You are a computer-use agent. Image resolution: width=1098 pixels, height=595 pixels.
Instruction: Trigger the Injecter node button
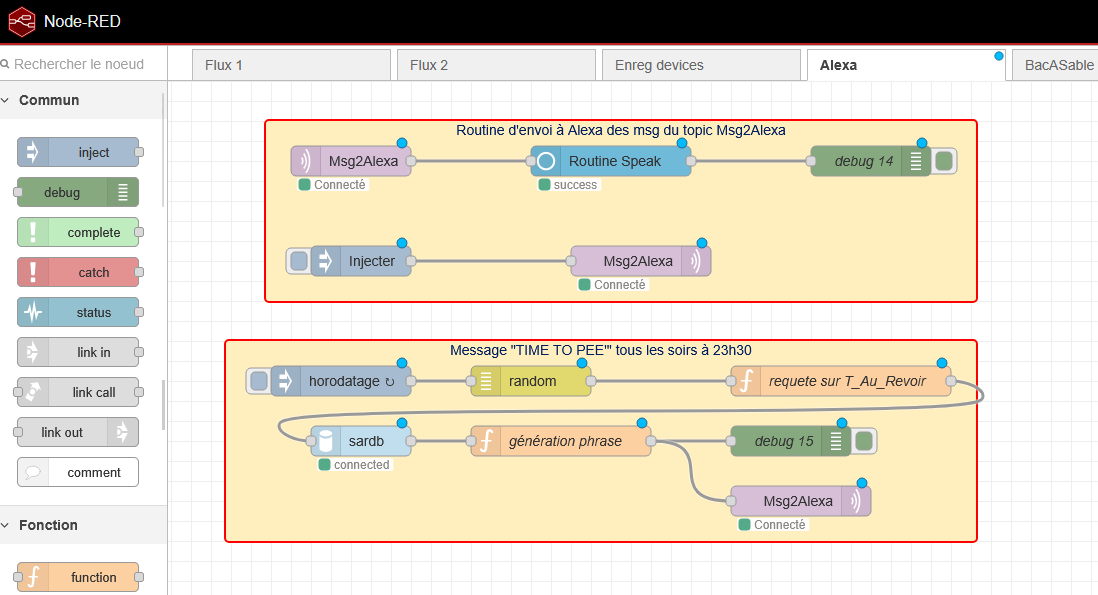[x=298, y=261]
